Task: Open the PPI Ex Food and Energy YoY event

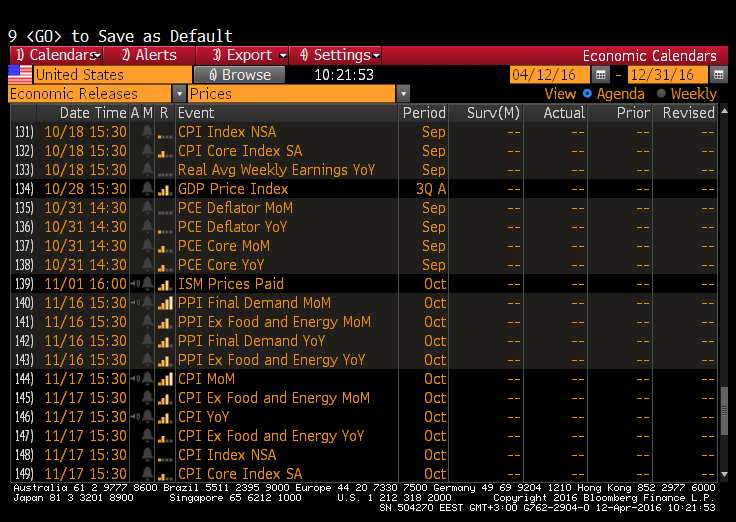Action: point(271,360)
